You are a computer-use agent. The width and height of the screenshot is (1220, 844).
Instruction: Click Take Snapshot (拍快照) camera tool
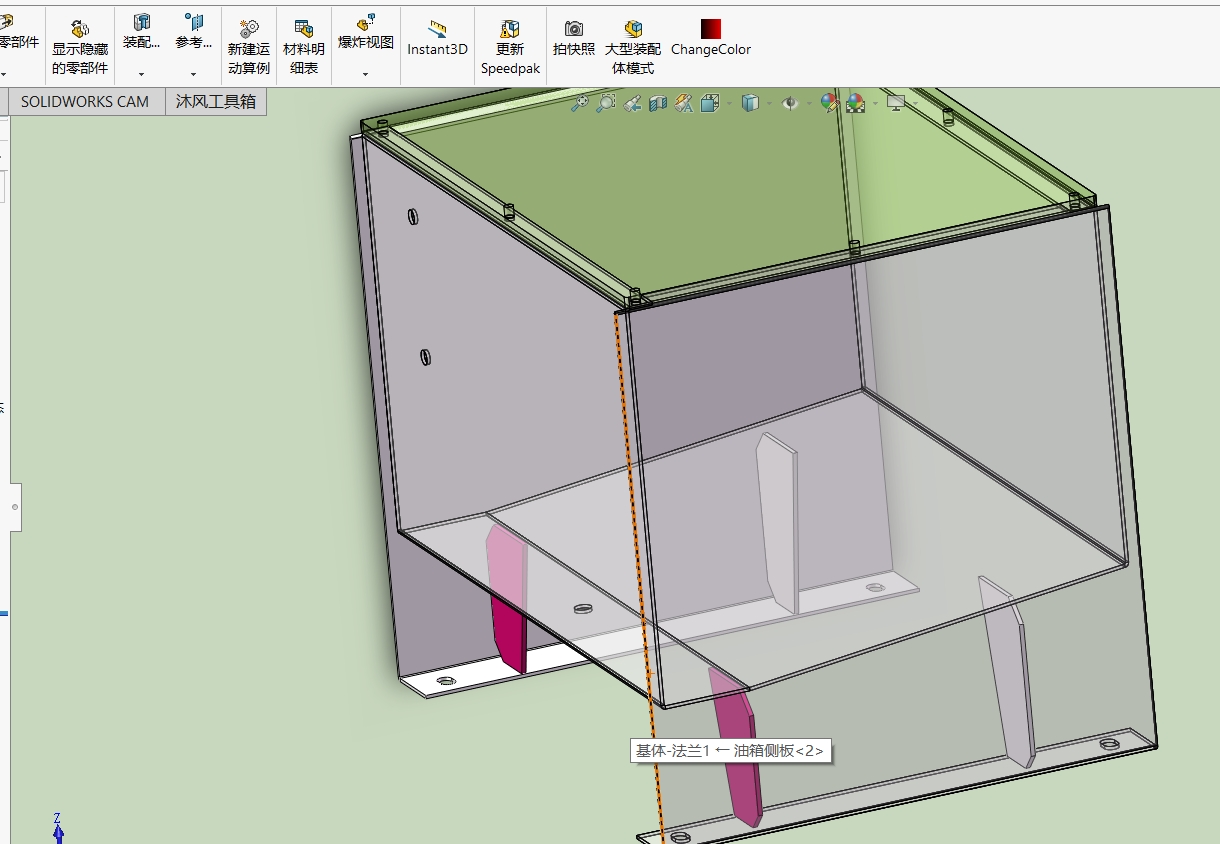click(573, 38)
